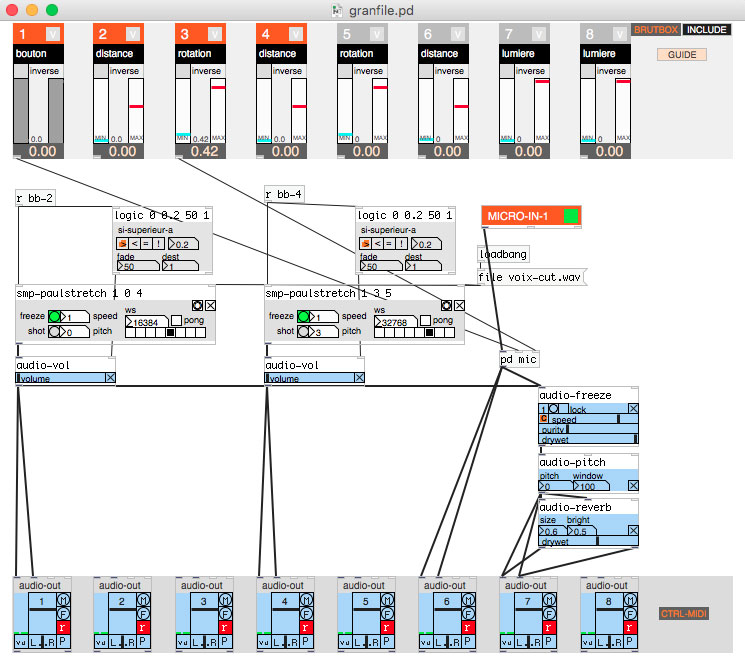Open the V dropdown on sensor 4
This screenshot has height=668, width=745.
[x=296, y=34]
